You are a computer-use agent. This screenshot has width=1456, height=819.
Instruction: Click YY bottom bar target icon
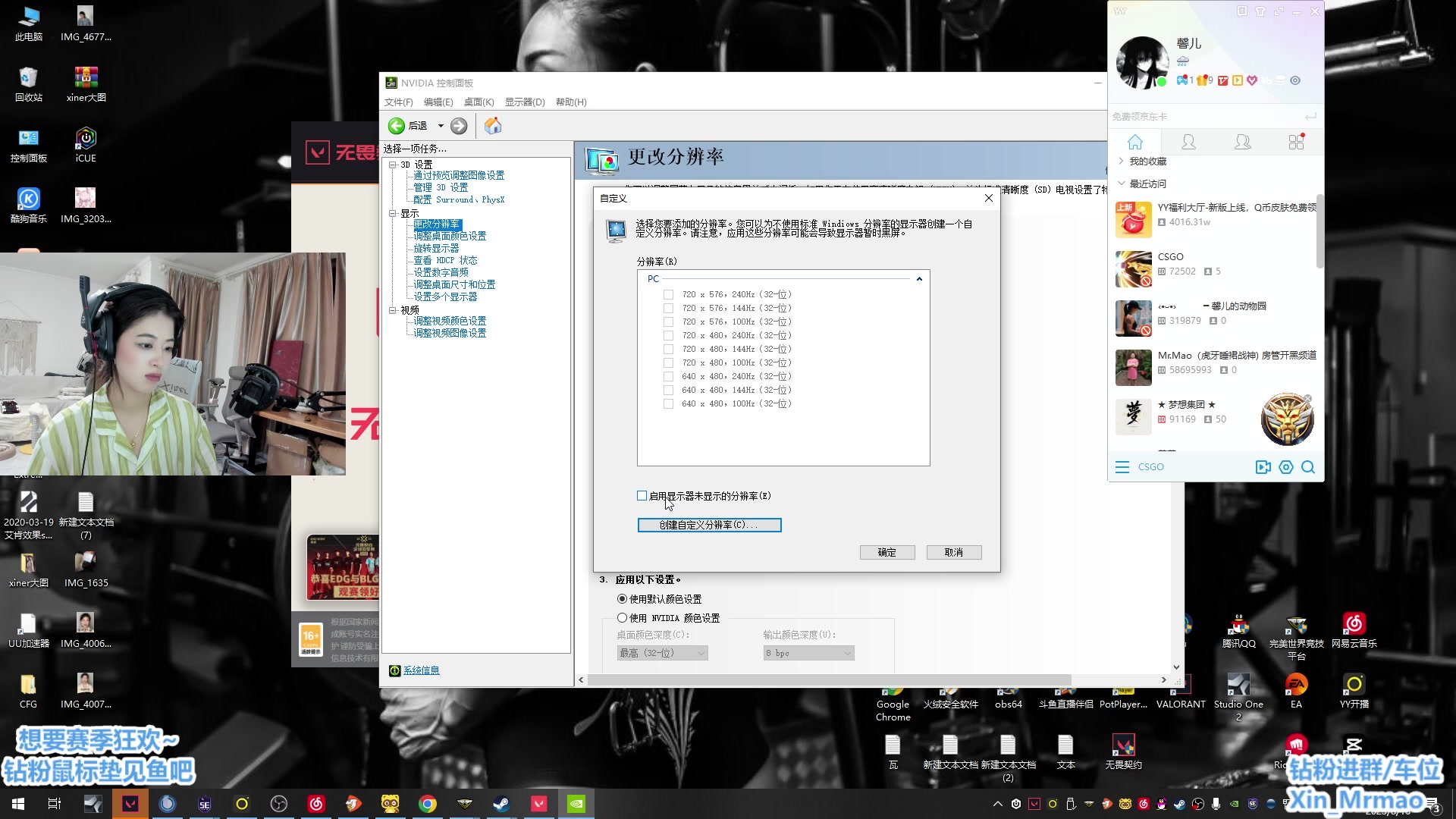[x=1286, y=467]
